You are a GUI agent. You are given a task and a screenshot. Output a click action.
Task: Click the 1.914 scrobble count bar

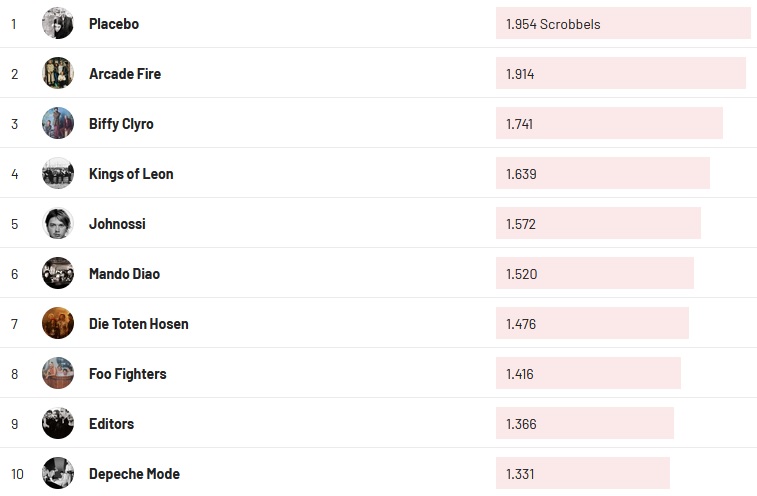(x=620, y=73)
